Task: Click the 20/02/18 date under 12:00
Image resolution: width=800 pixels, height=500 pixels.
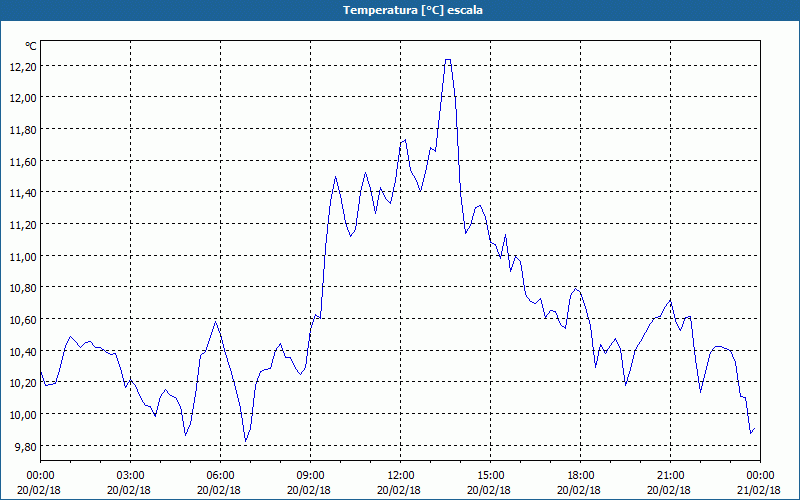Action: pos(401,490)
